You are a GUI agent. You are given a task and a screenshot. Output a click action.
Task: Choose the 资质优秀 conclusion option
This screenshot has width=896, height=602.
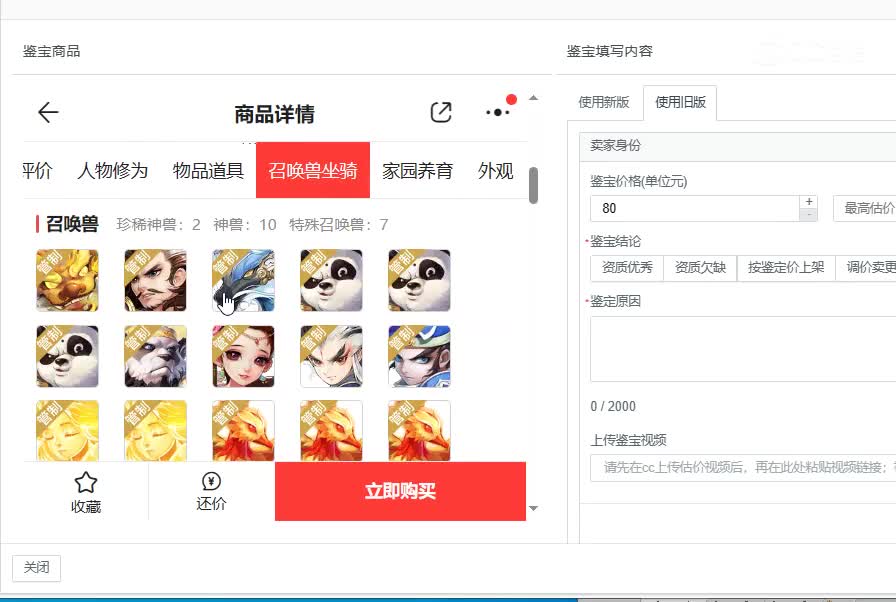pos(627,267)
